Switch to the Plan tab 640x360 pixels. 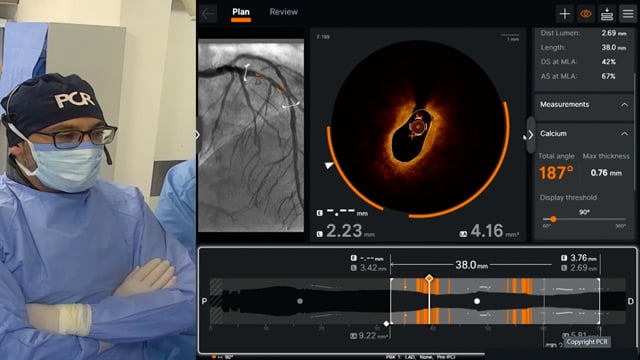(241, 12)
